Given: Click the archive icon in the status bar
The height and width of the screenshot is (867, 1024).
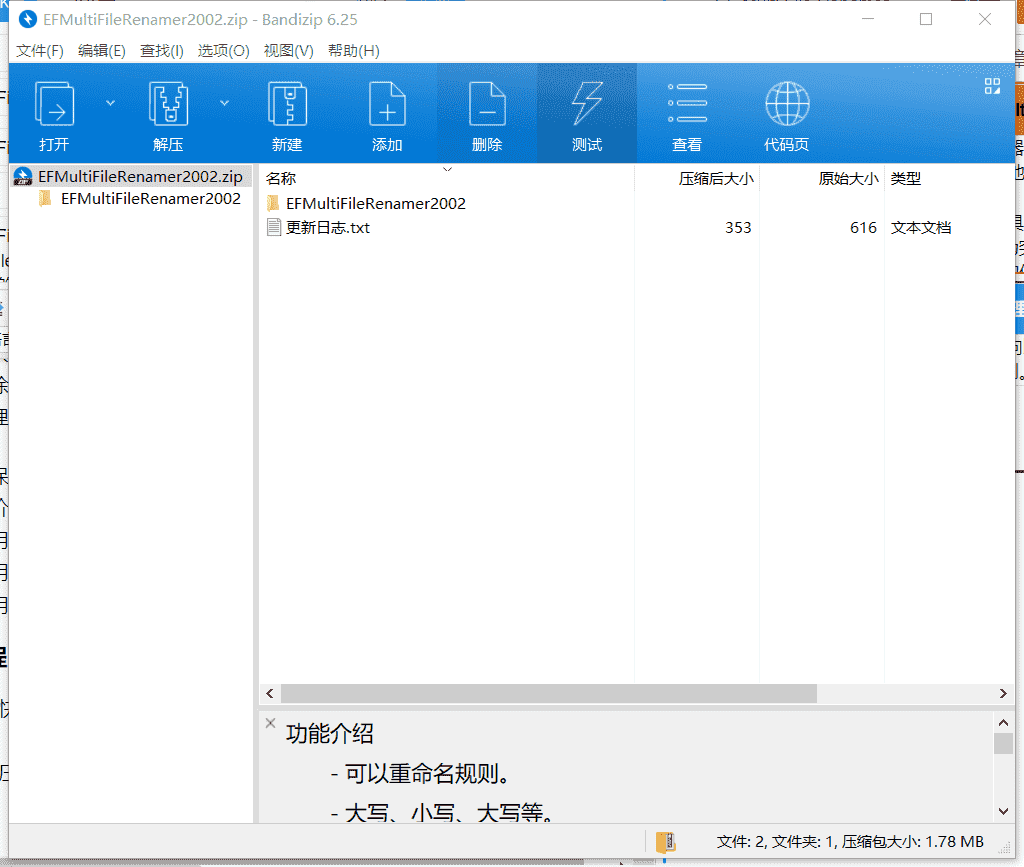Looking at the screenshot, I should pos(665,842).
